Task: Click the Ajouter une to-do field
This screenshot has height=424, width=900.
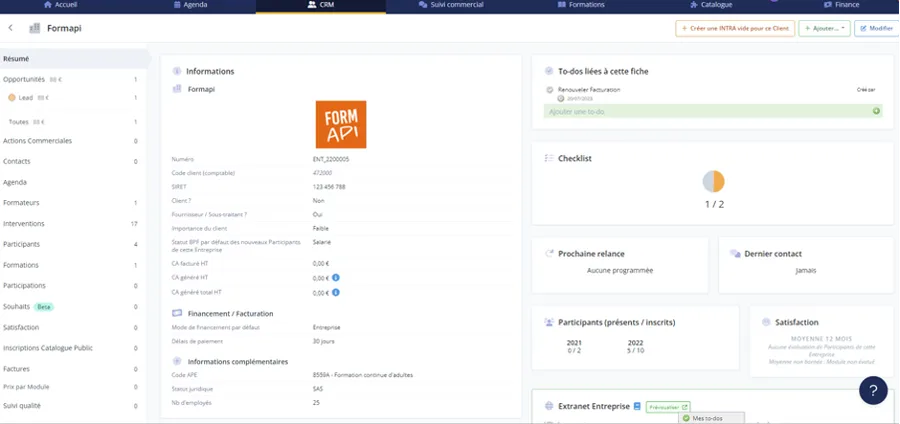Action: coord(713,111)
